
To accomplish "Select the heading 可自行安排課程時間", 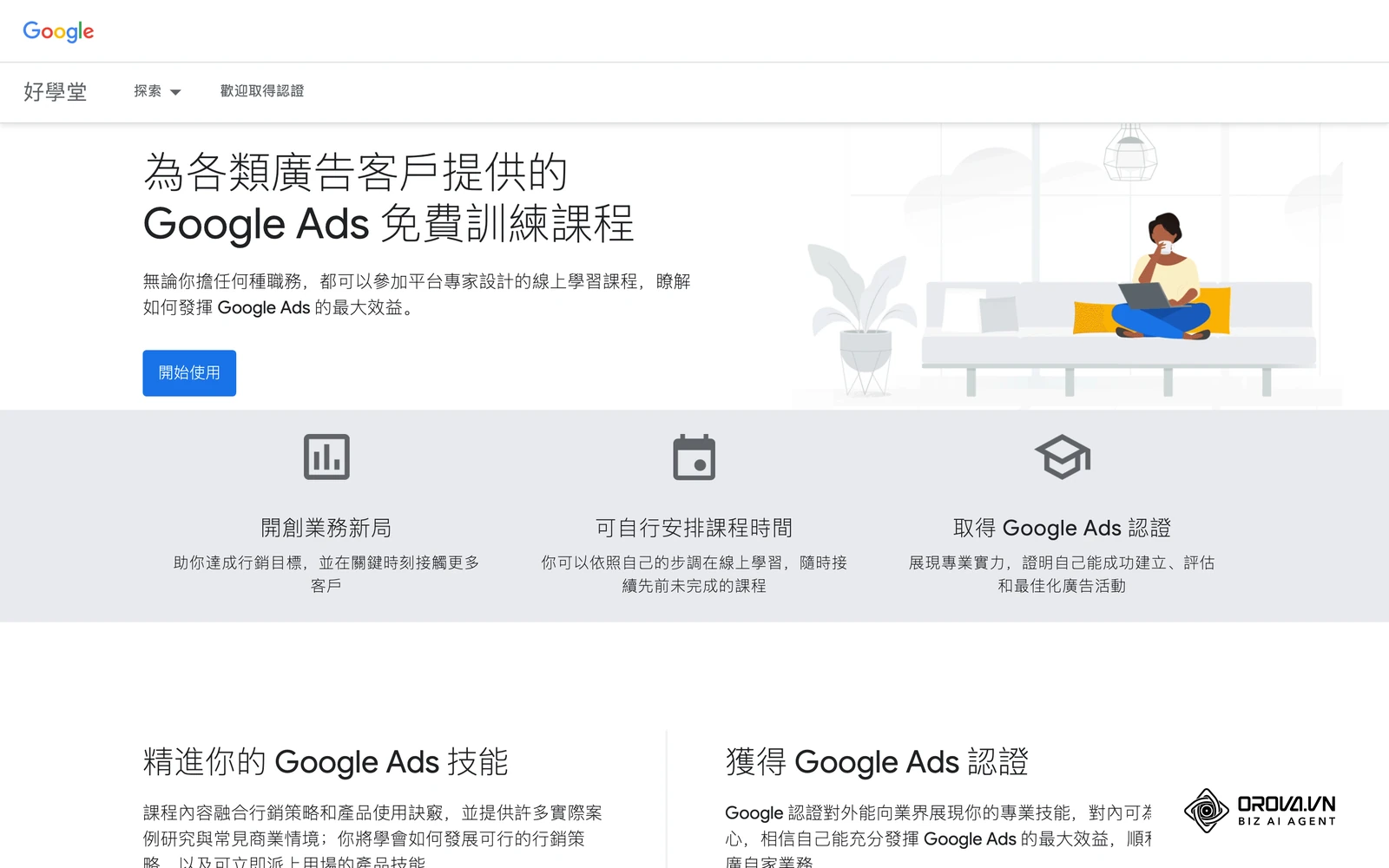I will click(694, 528).
